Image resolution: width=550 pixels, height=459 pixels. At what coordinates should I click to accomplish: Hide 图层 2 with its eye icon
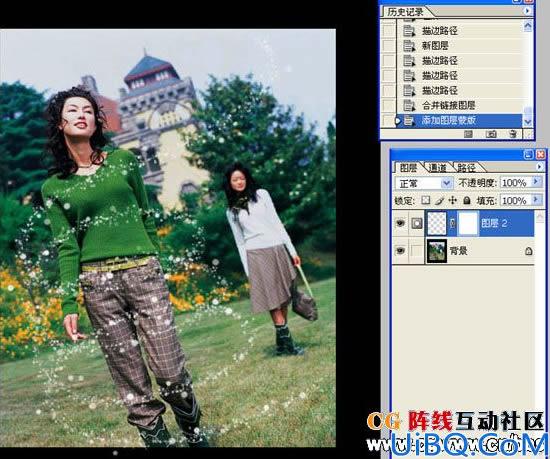[400, 223]
